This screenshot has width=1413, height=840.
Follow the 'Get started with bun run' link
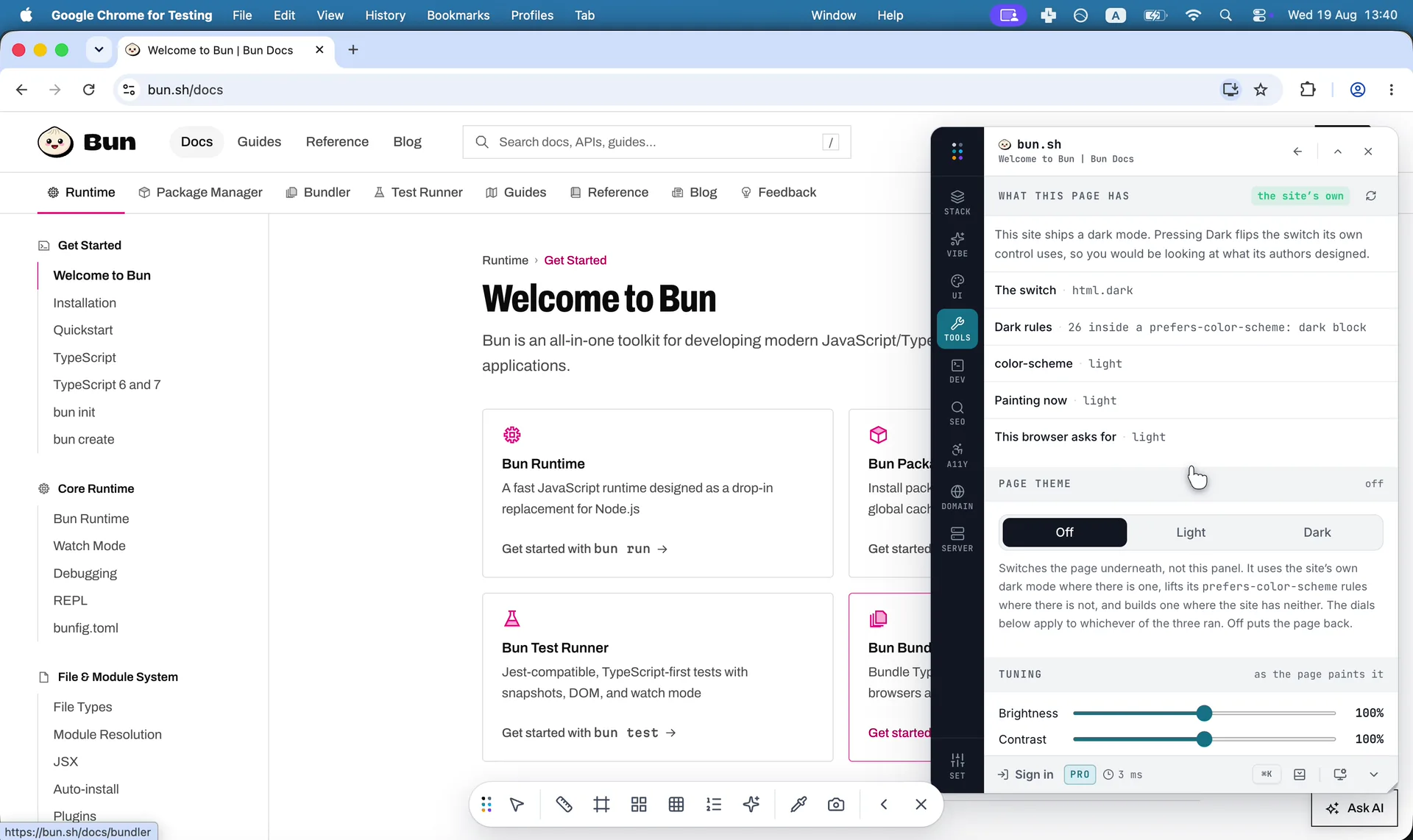coord(584,549)
